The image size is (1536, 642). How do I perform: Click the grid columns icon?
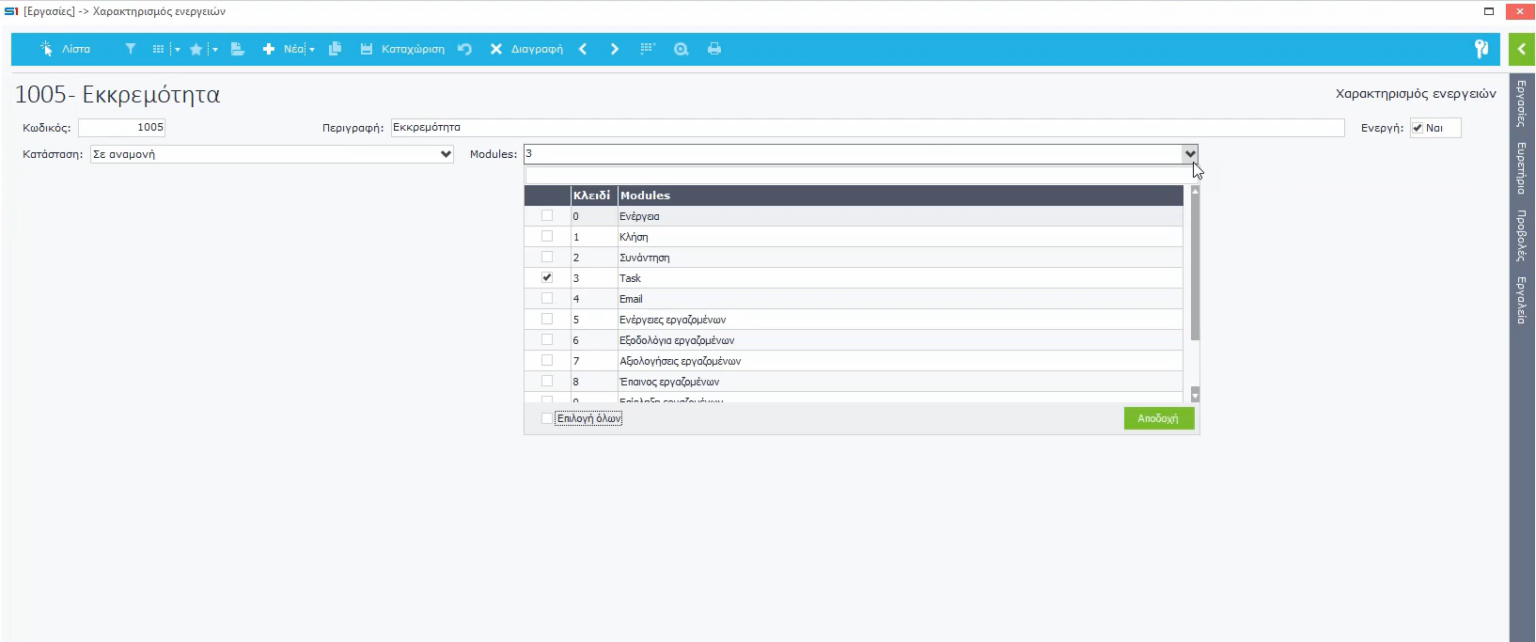click(x=158, y=49)
